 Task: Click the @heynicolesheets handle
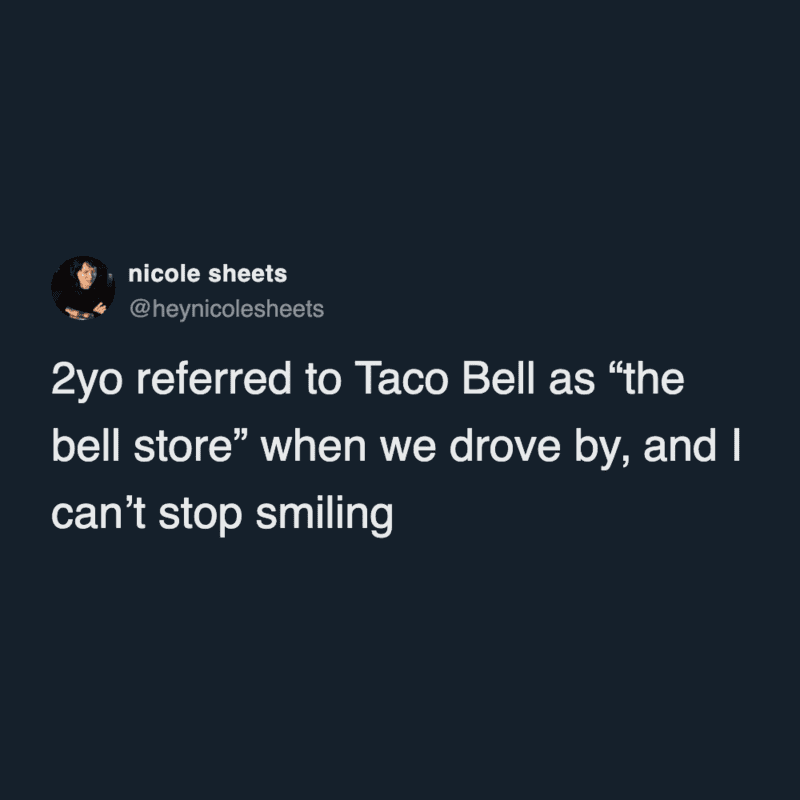226,309
